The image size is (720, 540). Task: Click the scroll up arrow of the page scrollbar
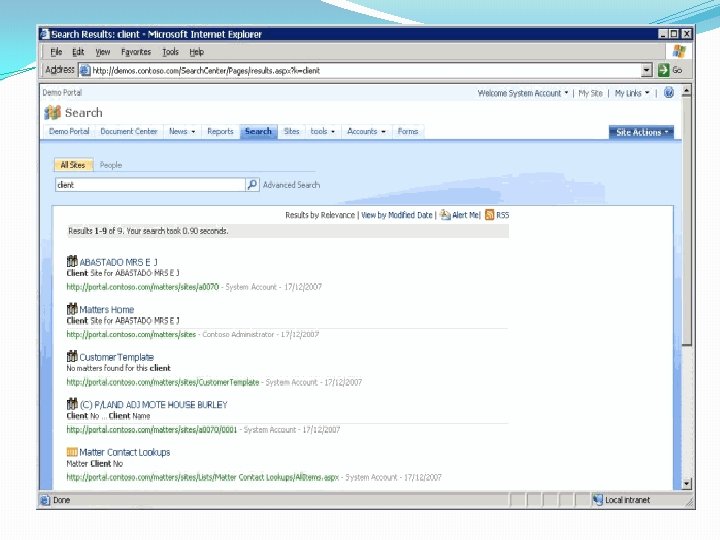point(686,90)
